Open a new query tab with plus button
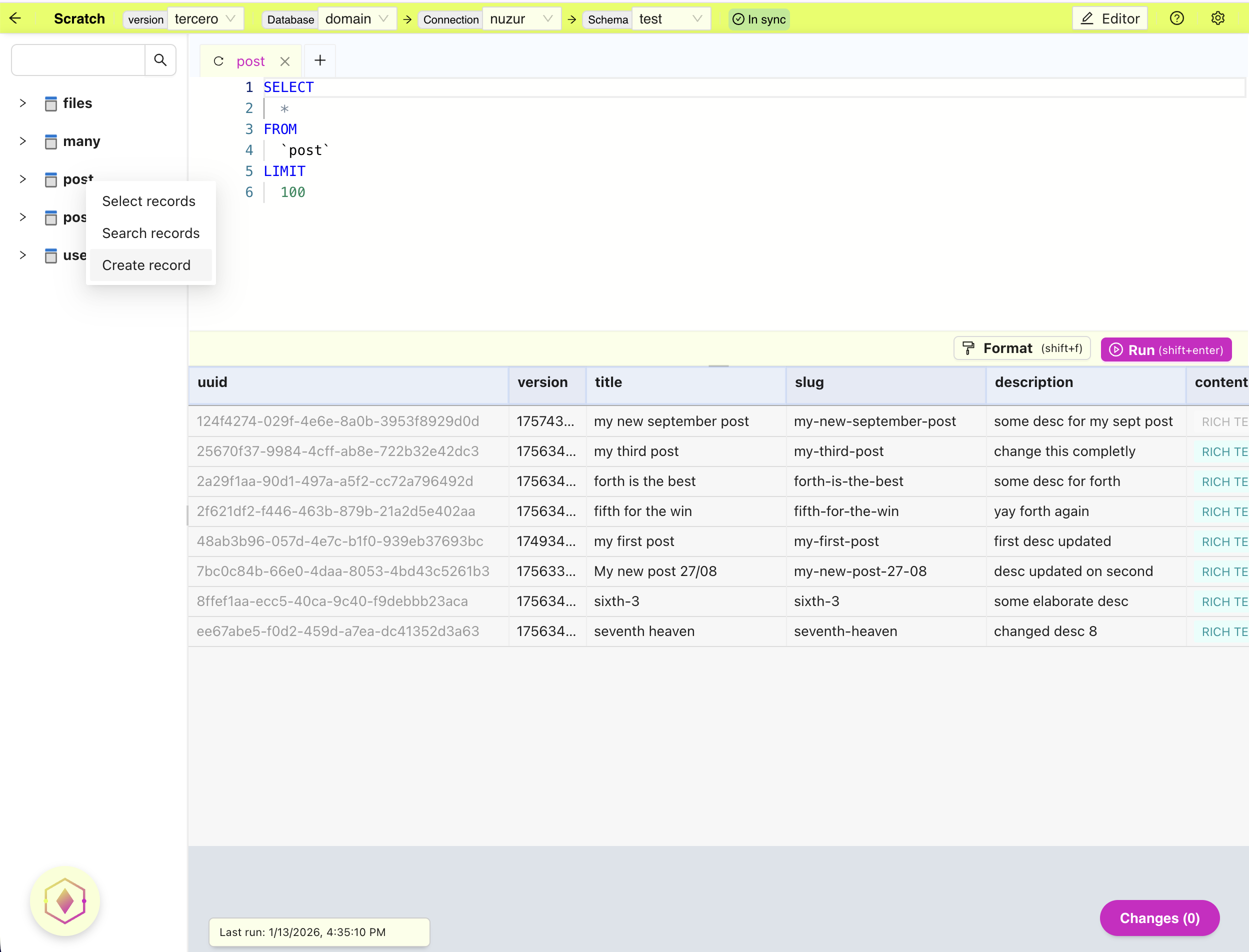The height and width of the screenshot is (952, 1249). (319, 60)
